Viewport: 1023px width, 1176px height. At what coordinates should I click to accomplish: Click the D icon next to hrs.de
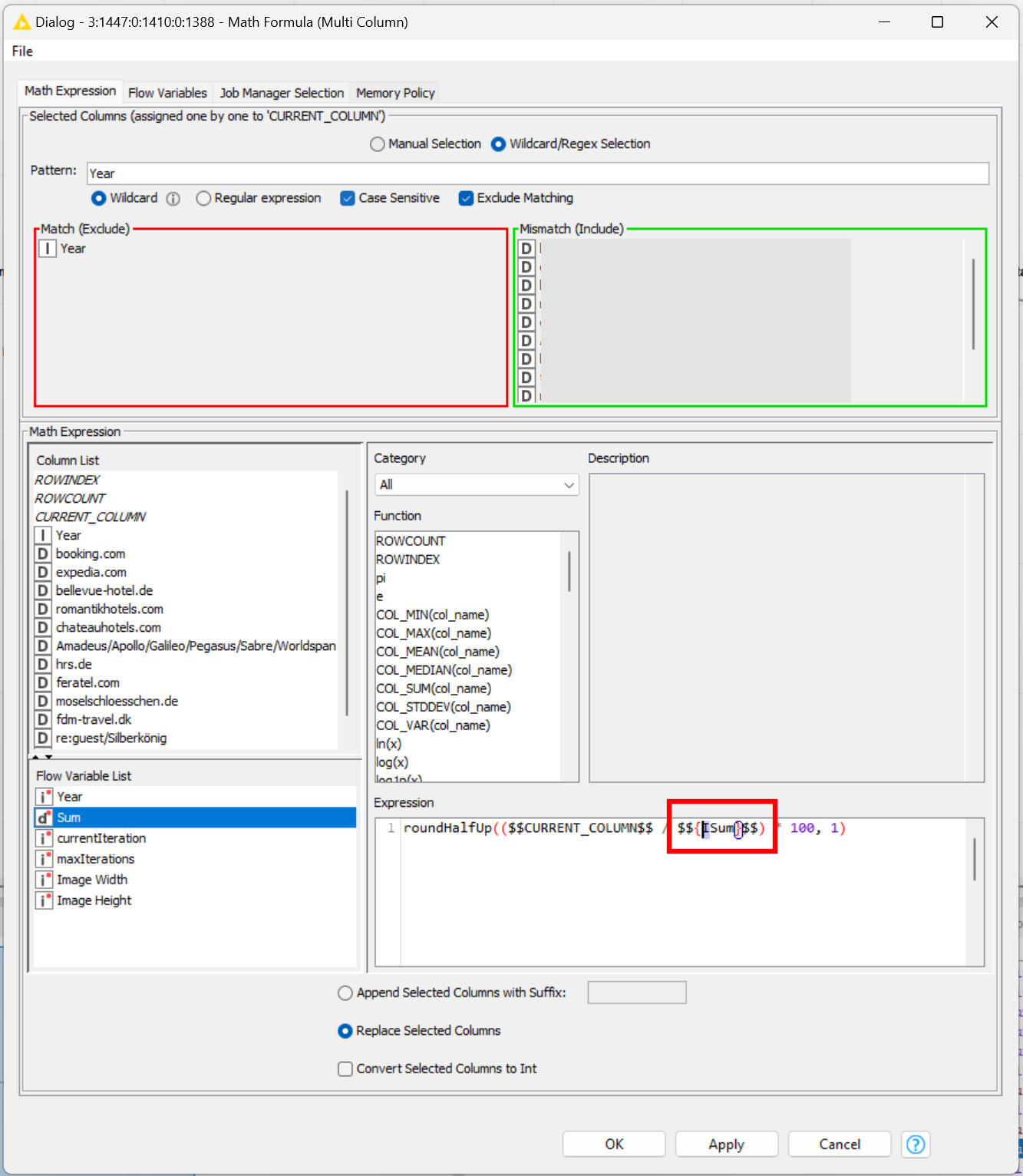pos(43,664)
